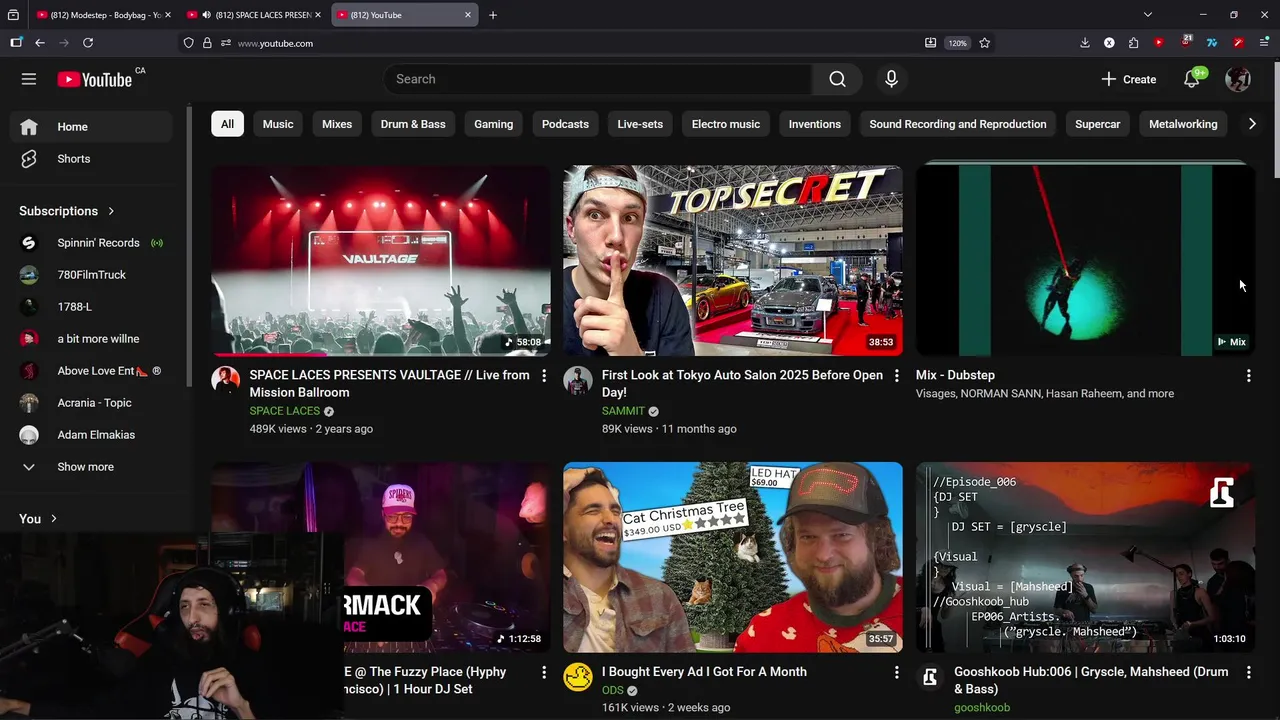
Task: Select the Sound Recording and Reproduction chip
Action: coord(958,124)
